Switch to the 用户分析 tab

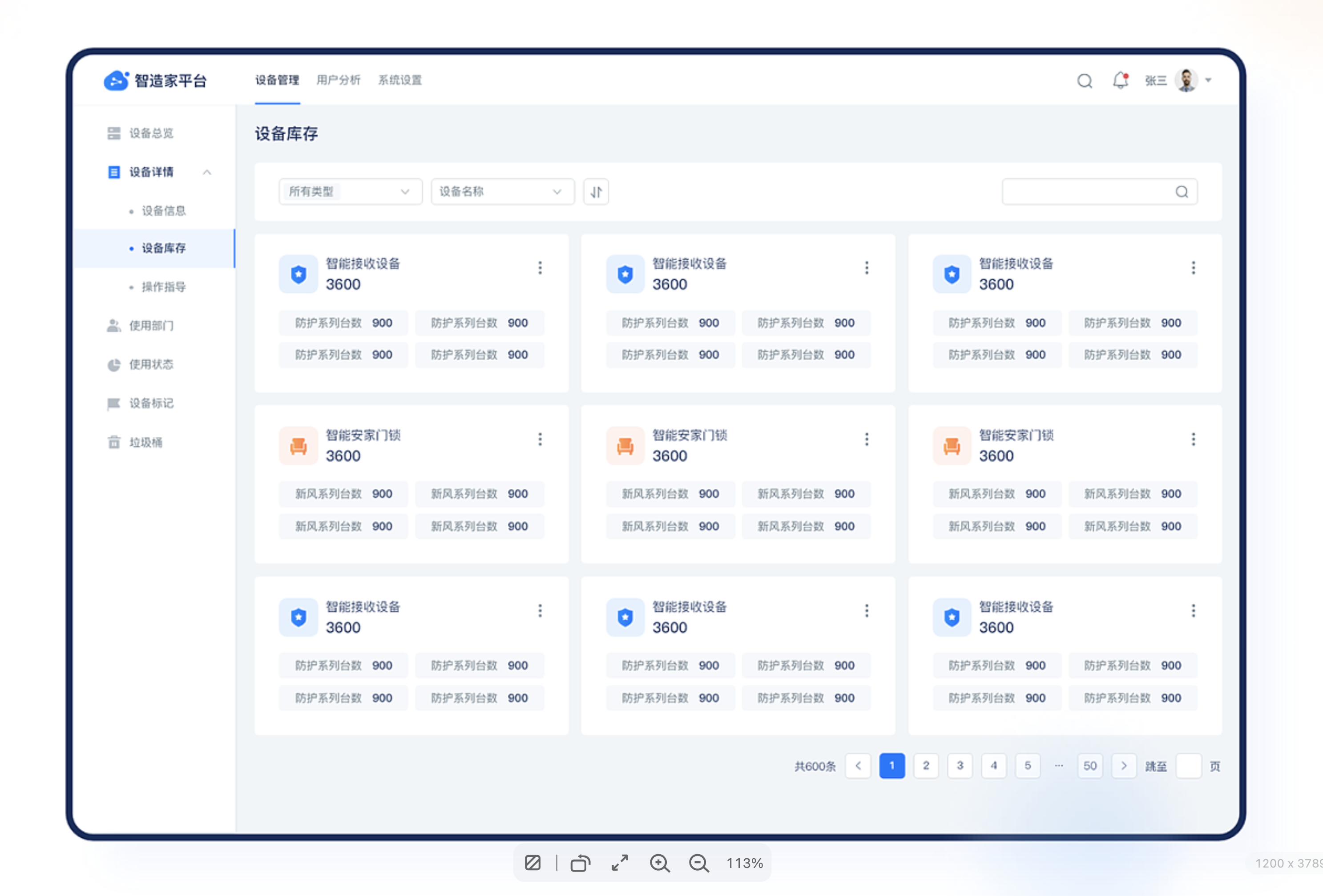click(x=338, y=80)
